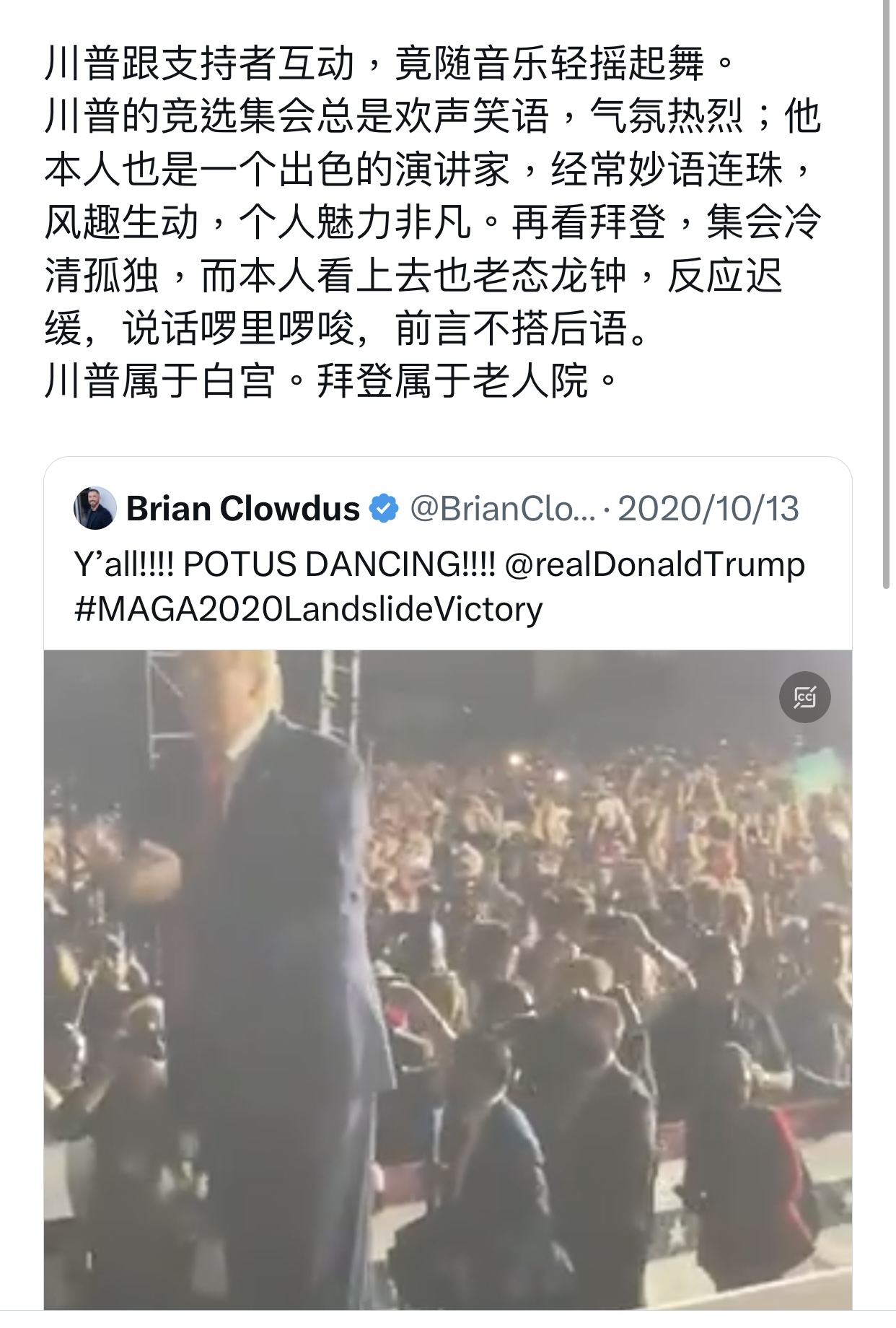This screenshot has height=1328, width=896.
Task: Click the line mentioning 再看拜登
Action: (433, 222)
